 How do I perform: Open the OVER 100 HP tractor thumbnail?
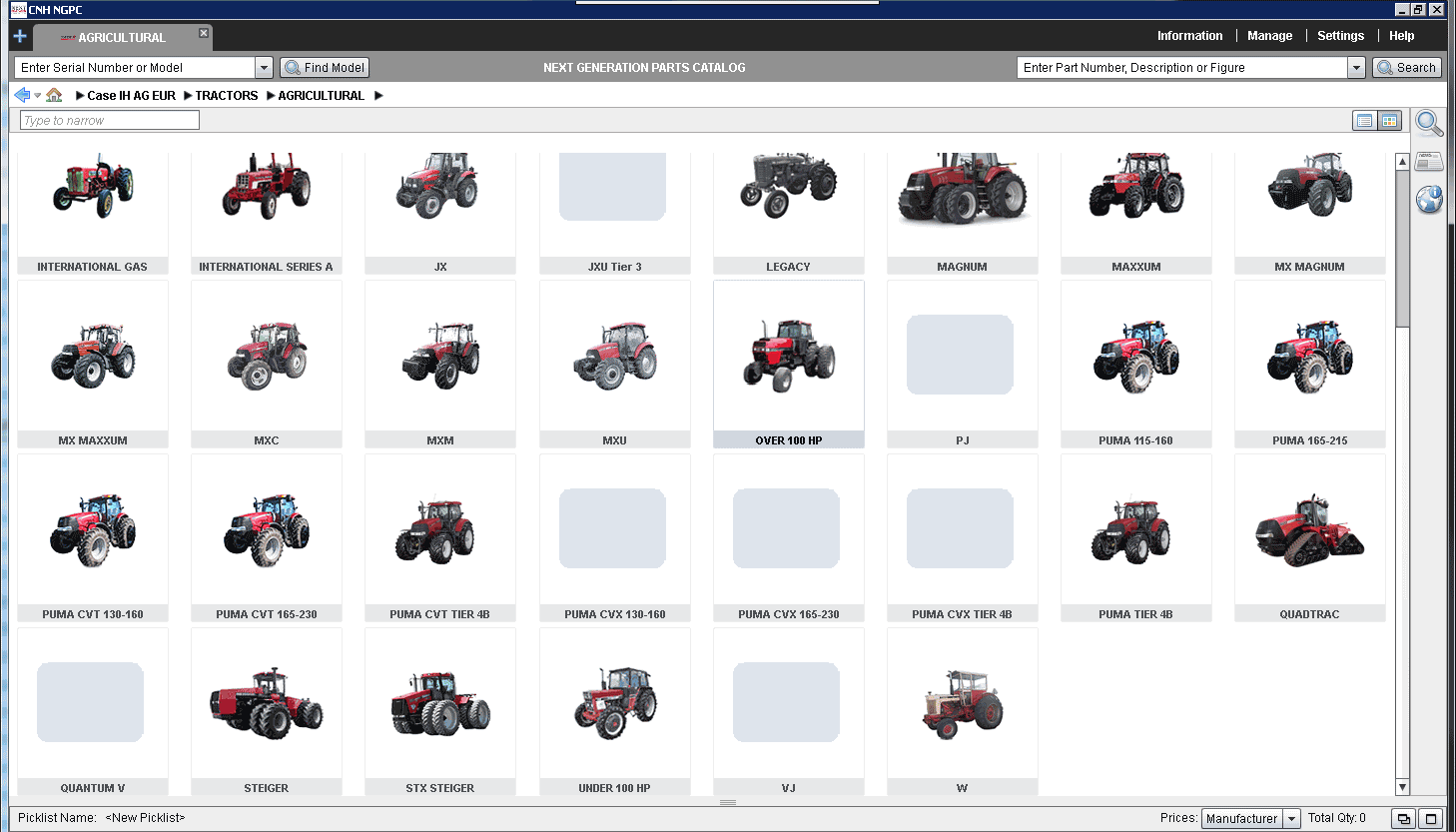pos(789,365)
